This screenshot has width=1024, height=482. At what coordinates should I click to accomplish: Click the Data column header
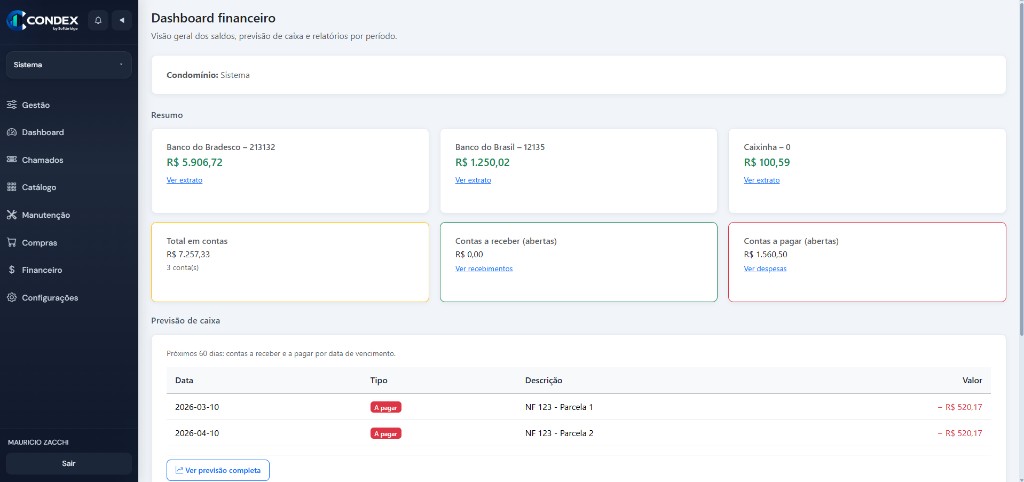184,380
